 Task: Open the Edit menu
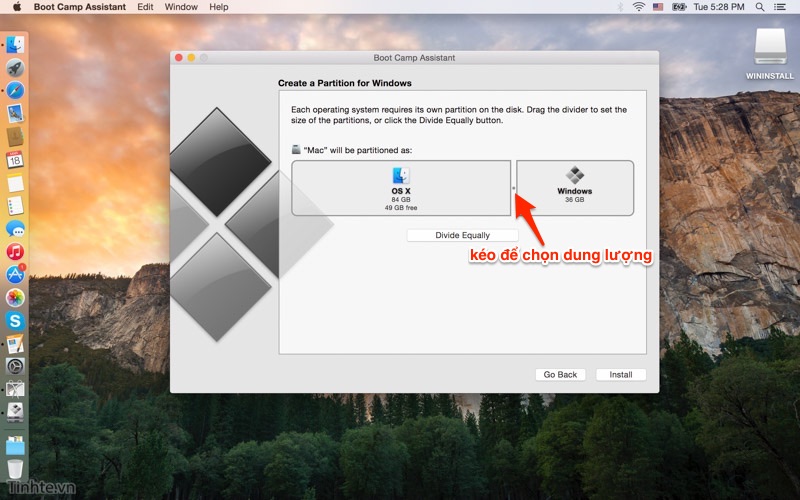[x=145, y=7]
